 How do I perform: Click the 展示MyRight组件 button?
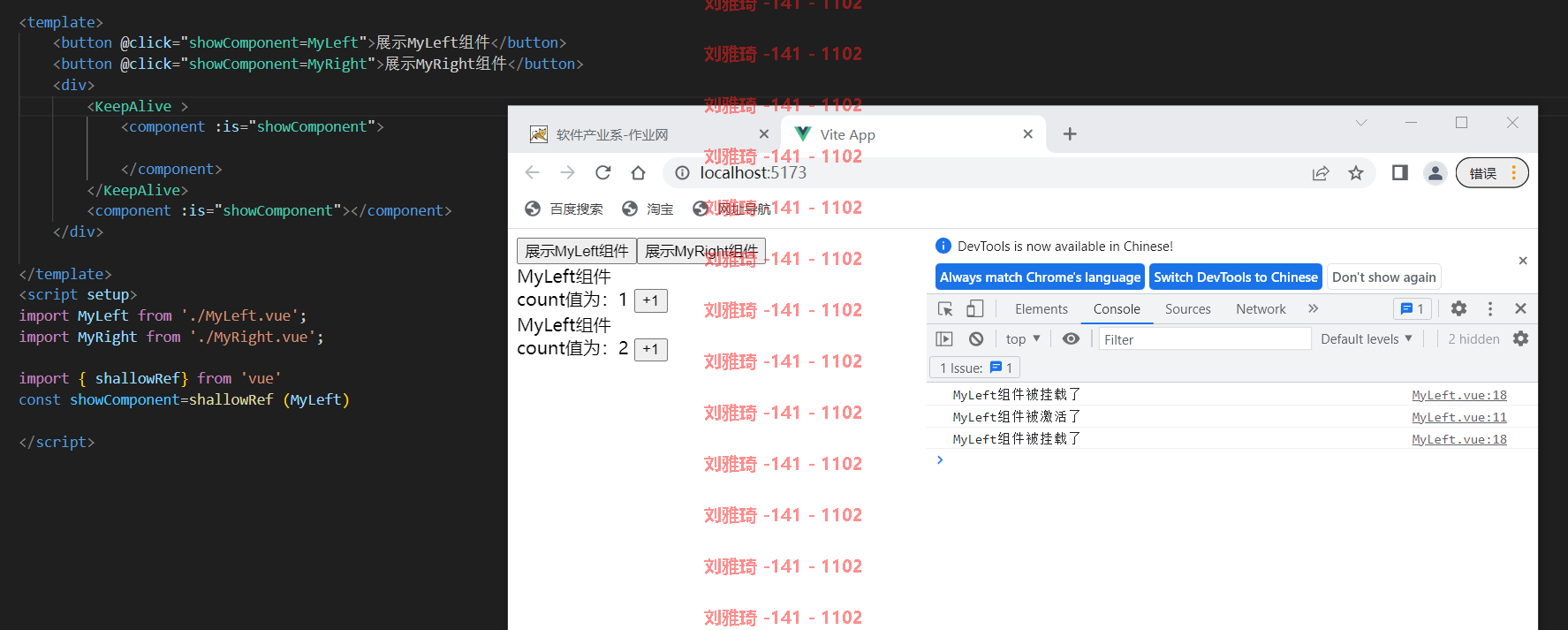701,252
